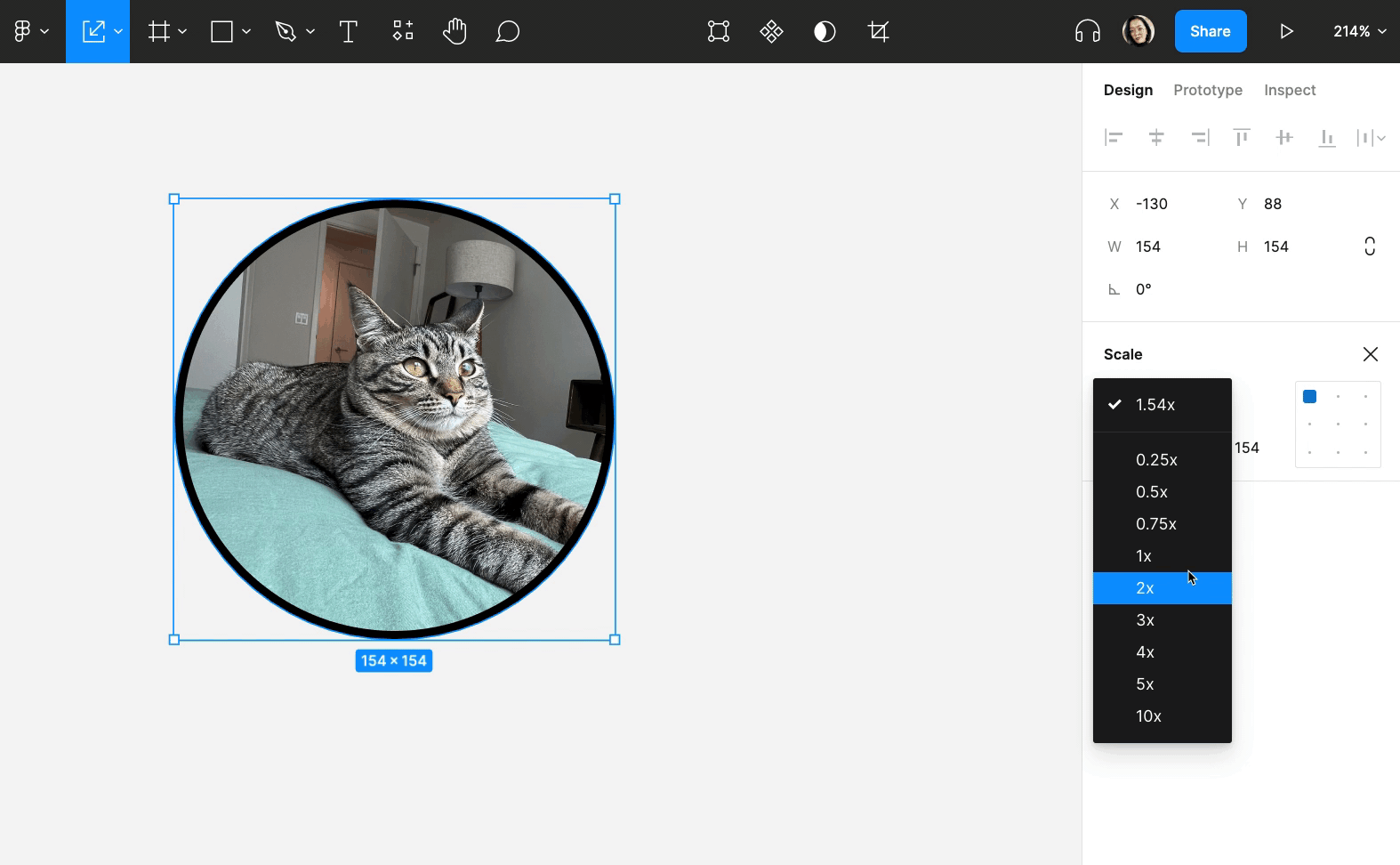Close the Scale panel
The width and height of the screenshot is (1400, 865).
pyautogui.click(x=1370, y=354)
